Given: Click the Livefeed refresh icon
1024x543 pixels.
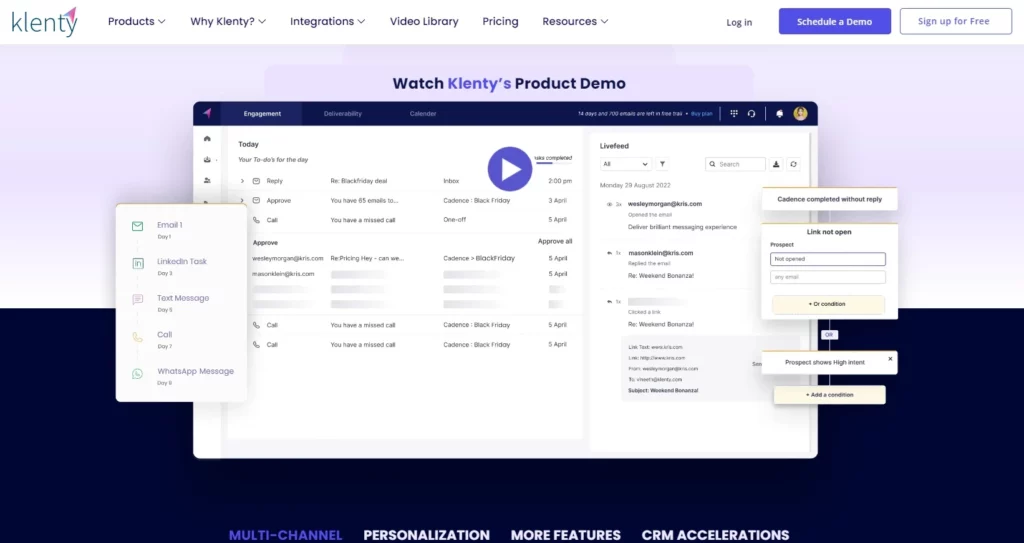Looking at the screenshot, I should point(793,164).
